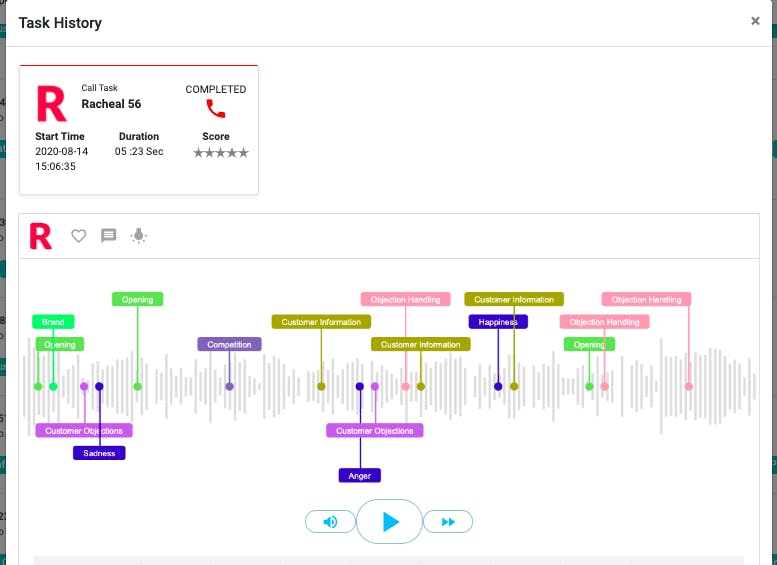Select the Sadness emotion tag

(x=99, y=453)
